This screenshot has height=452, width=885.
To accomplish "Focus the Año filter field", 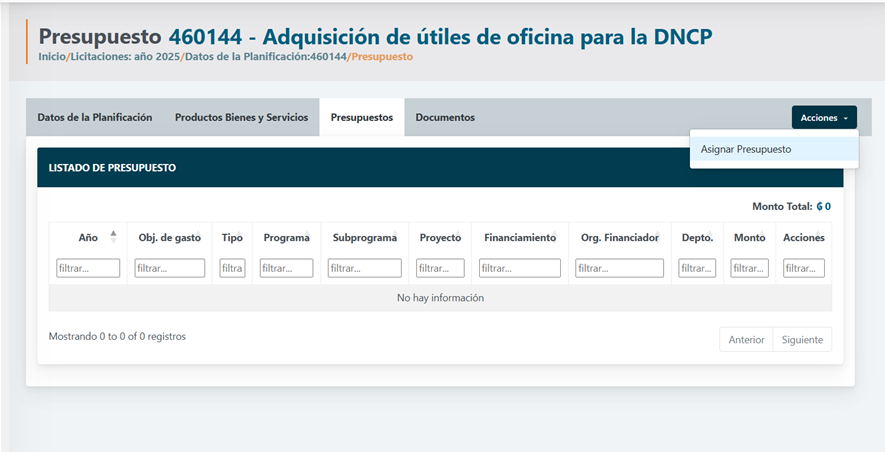I will (88, 268).
